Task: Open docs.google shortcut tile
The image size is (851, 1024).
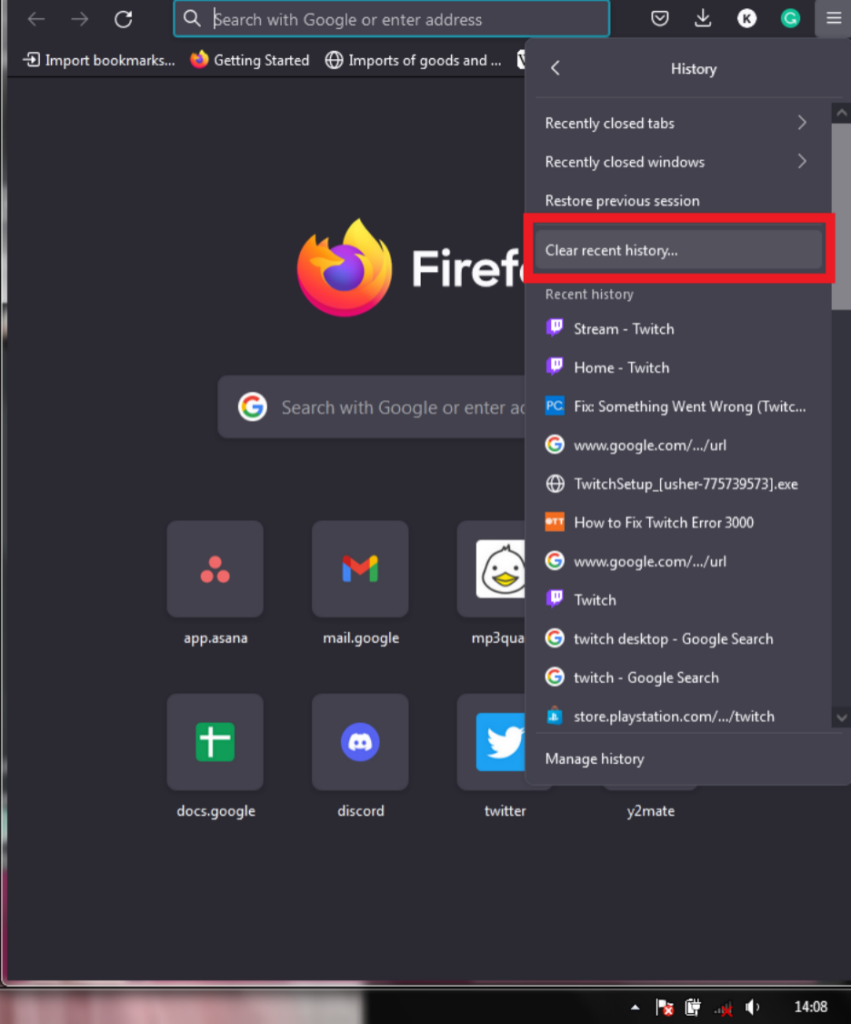Action: pos(216,742)
